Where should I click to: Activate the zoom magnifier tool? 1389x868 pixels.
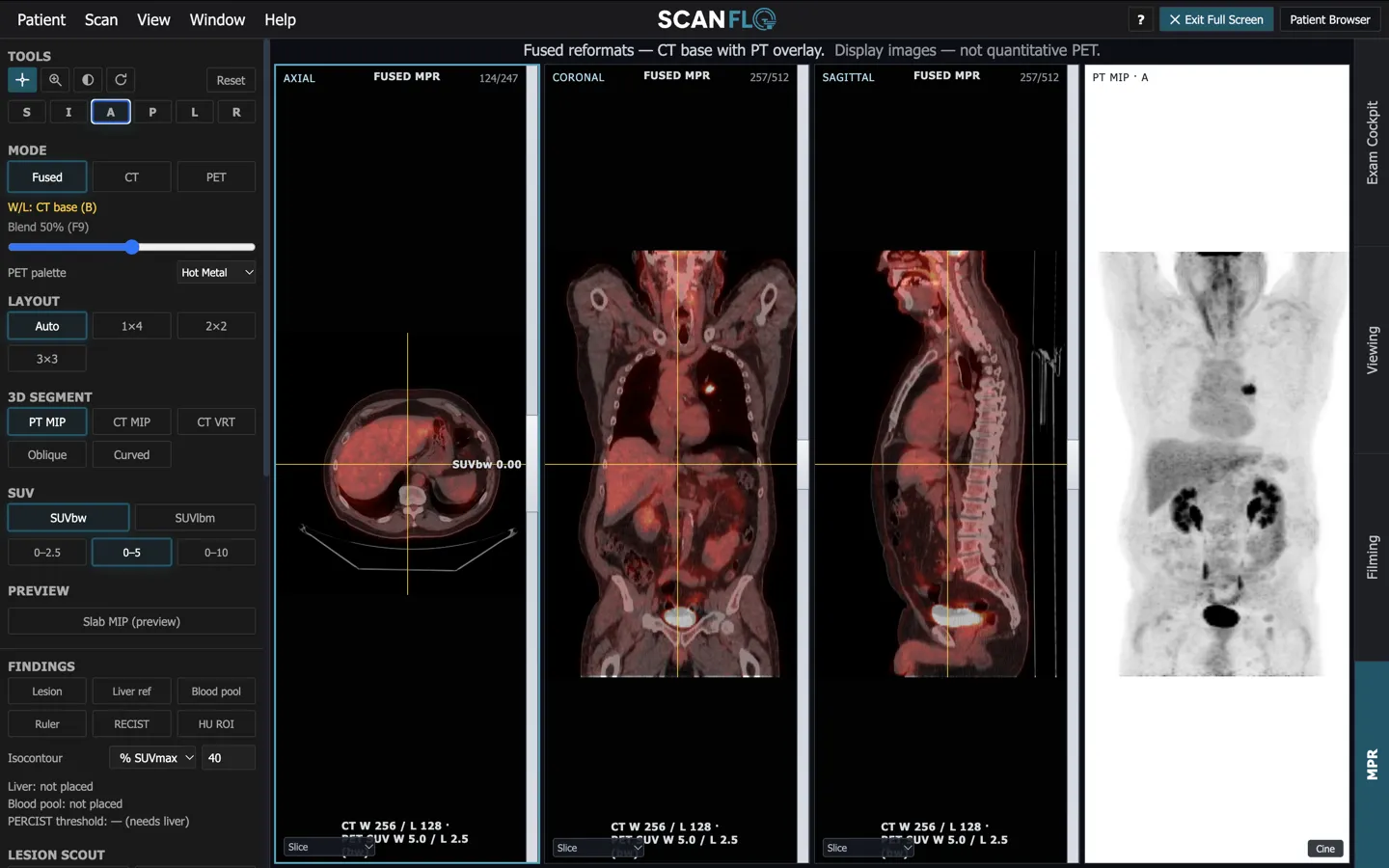pos(55,80)
